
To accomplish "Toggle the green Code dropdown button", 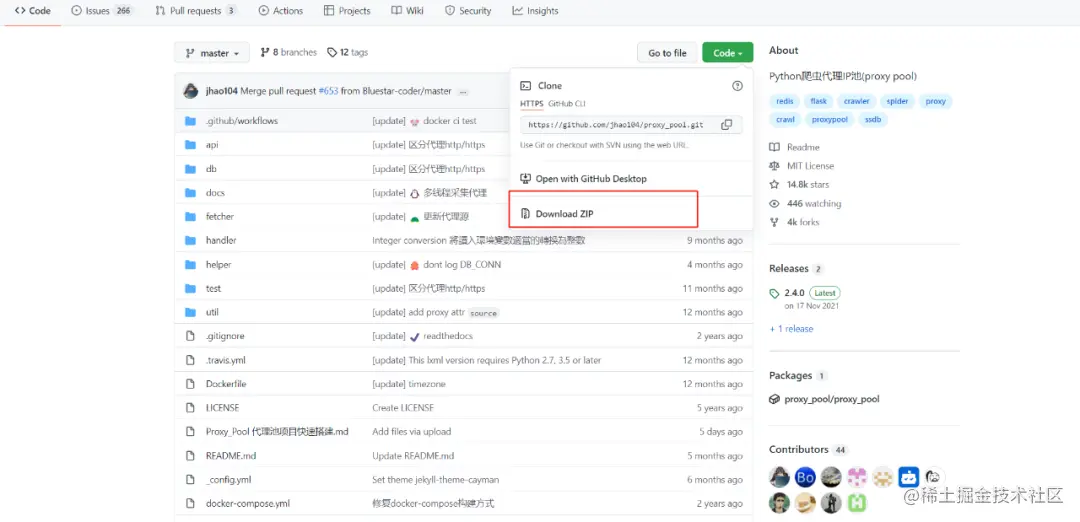I will [727, 53].
